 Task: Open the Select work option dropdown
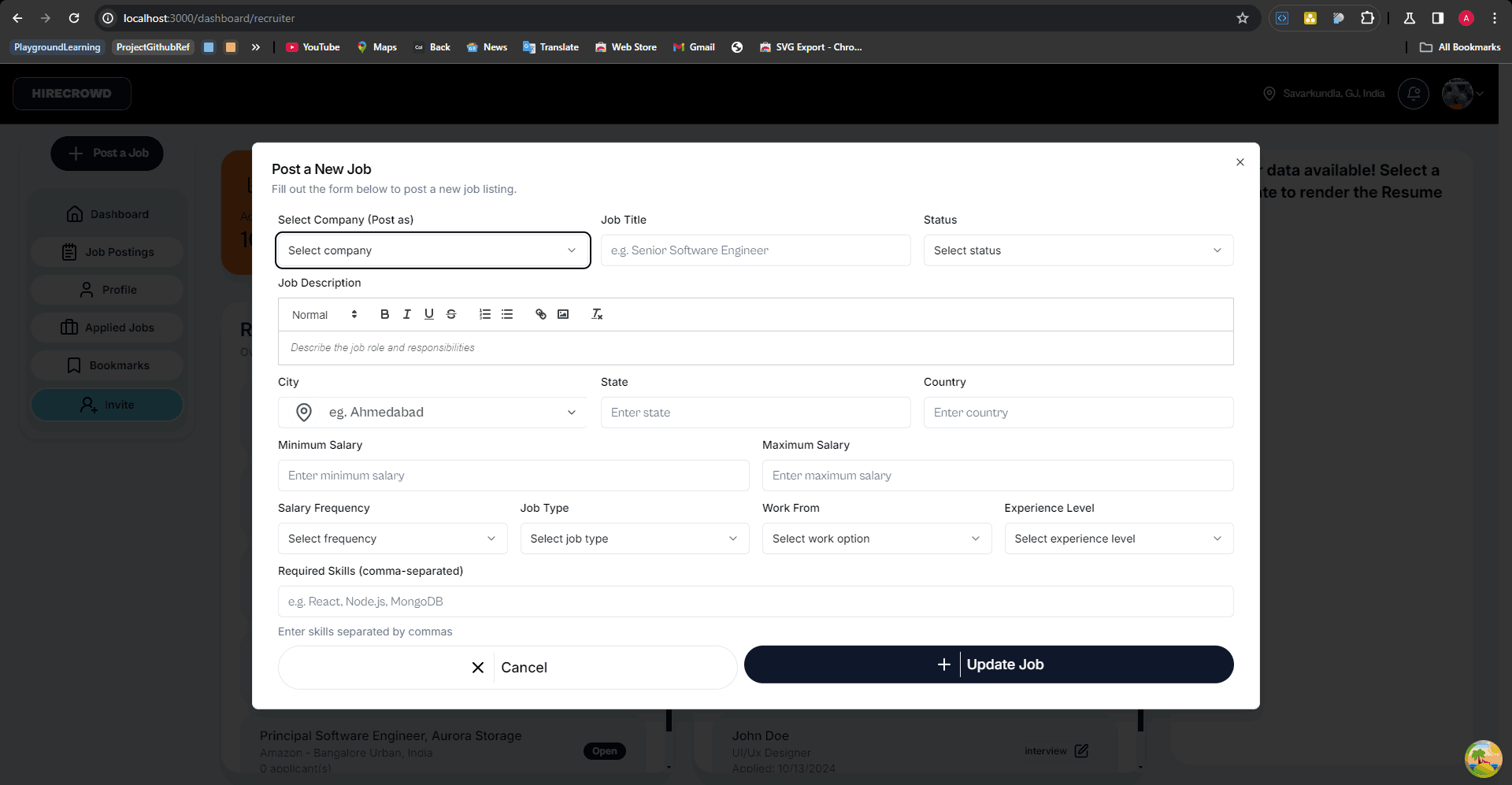click(876, 539)
